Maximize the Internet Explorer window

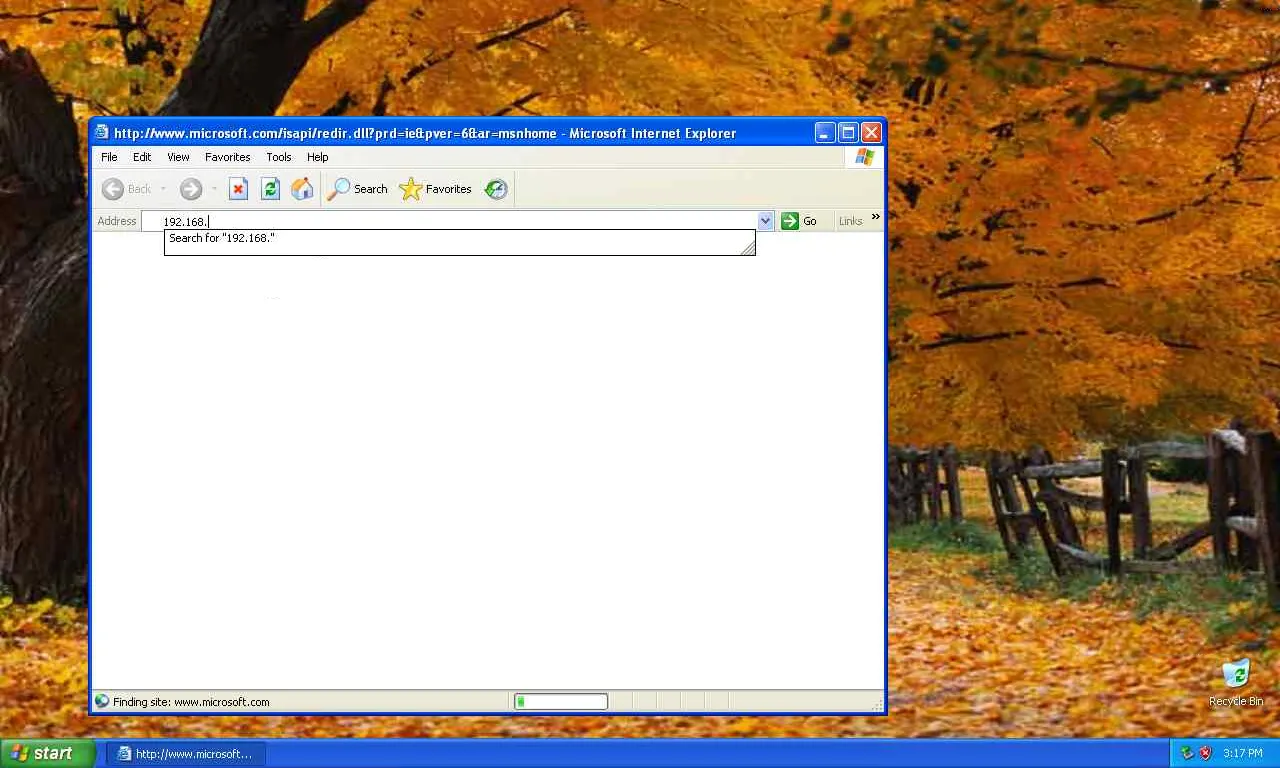click(848, 132)
